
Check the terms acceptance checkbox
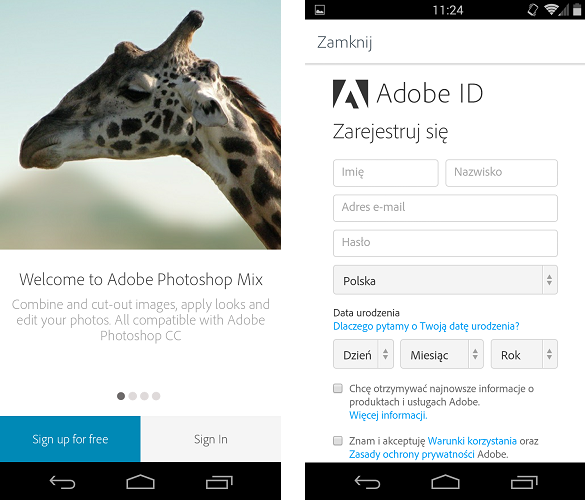338,441
